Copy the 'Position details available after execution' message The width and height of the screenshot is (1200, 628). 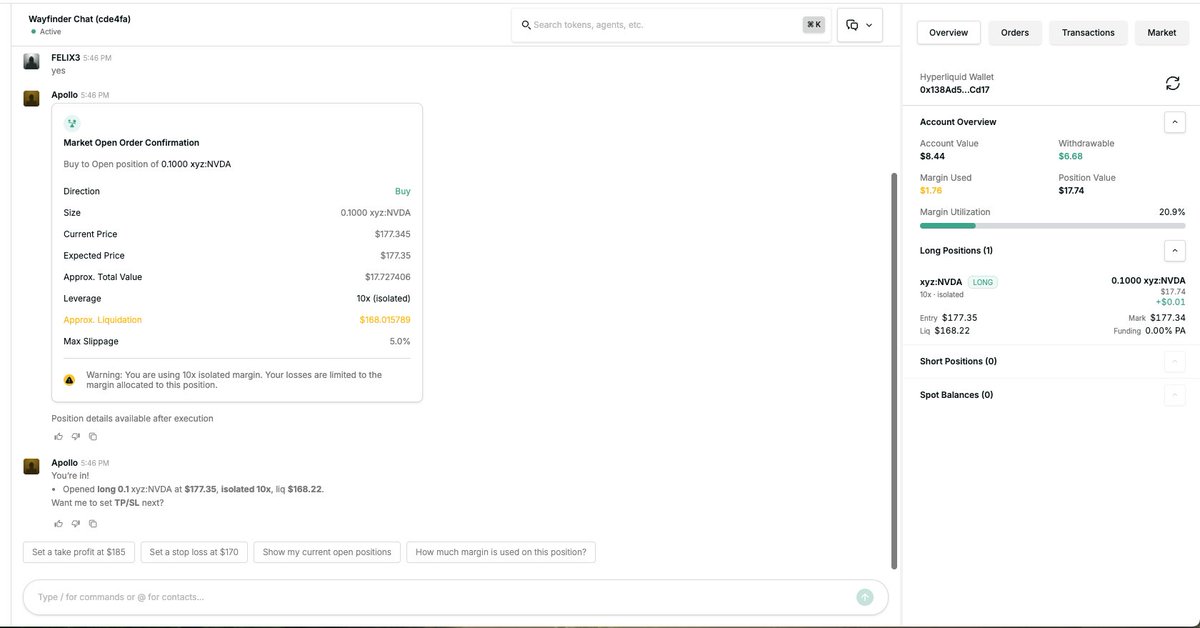[93, 436]
